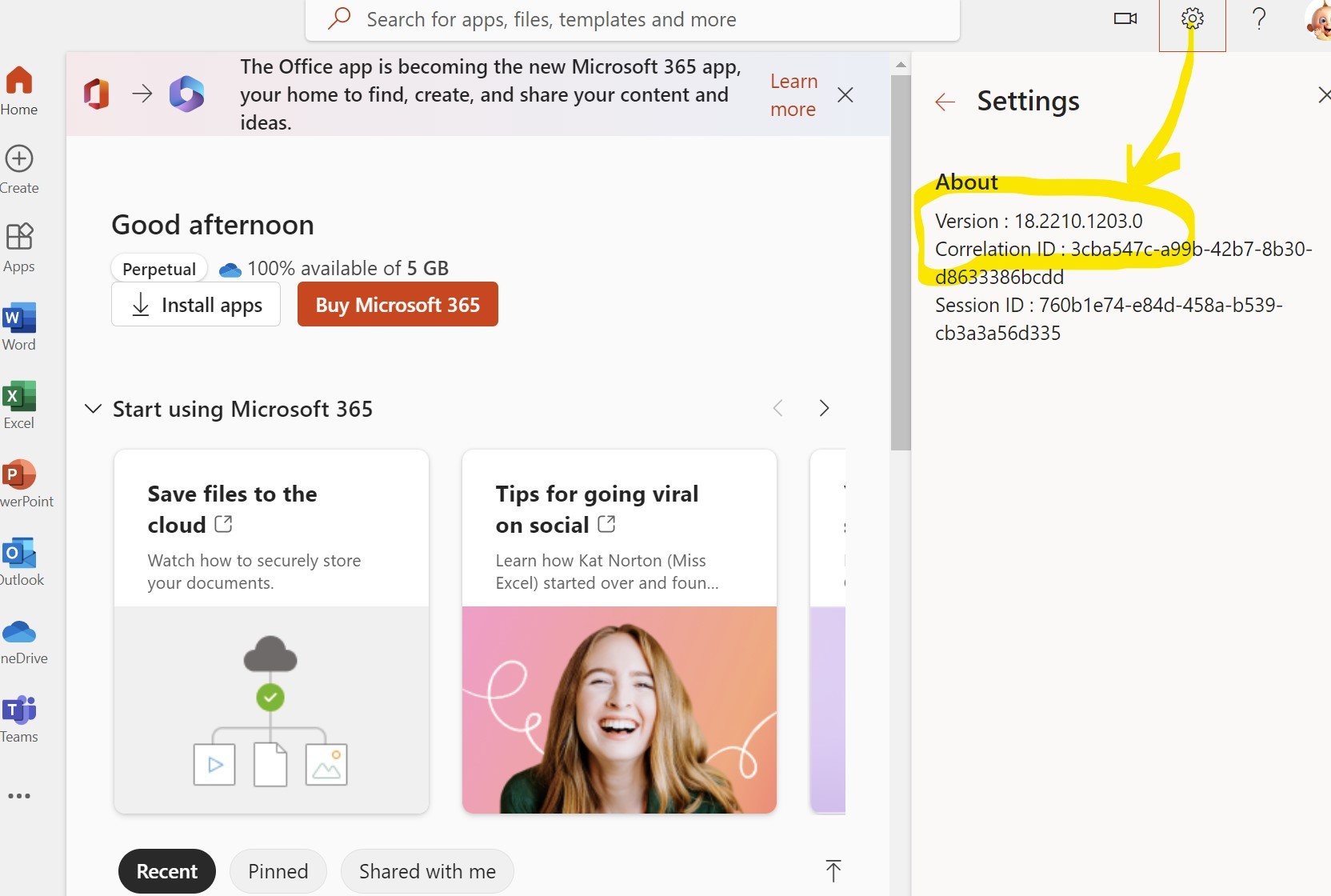Dismiss the Microsoft 365 banner
The image size is (1331, 896).
pos(845,95)
